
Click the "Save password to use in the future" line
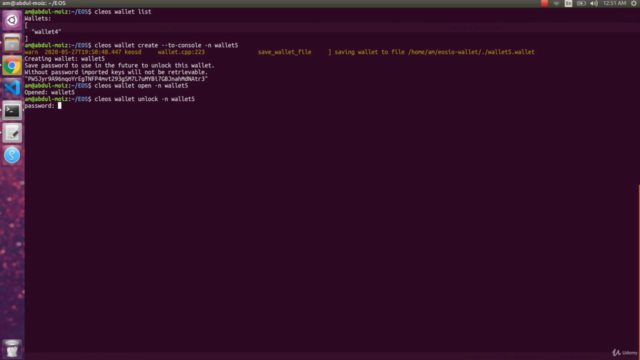pyautogui.click(x=119, y=65)
